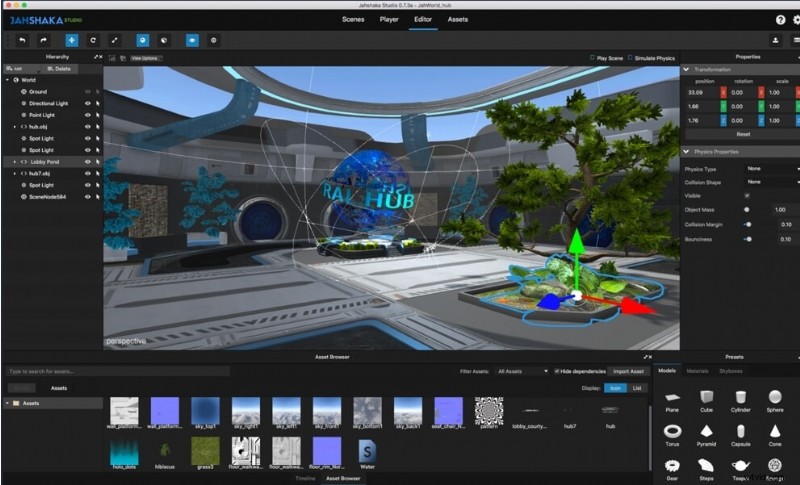800x485 pixels.
Task: Open the Player tab
Action: (389, 19)
